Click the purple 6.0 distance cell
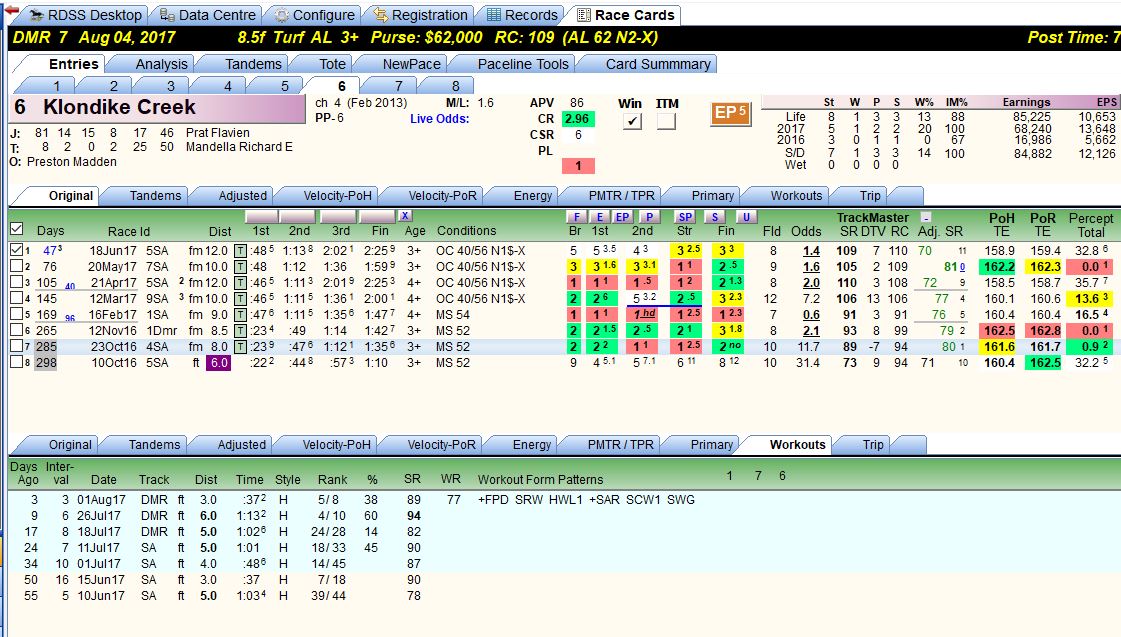The image size is (1121, 637). [x=219, y=362]
